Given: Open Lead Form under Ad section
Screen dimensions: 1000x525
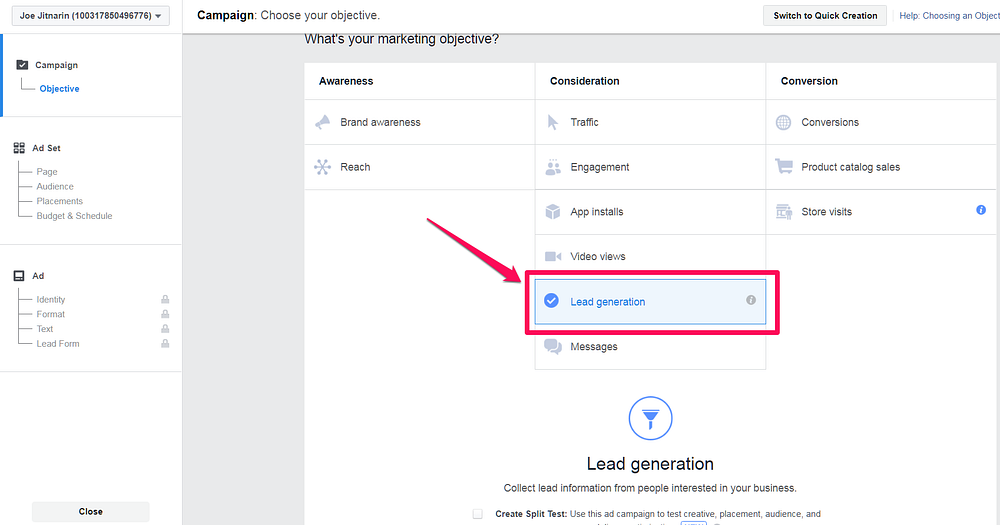Looking at the screenshot, I should (x=58, y=343).
